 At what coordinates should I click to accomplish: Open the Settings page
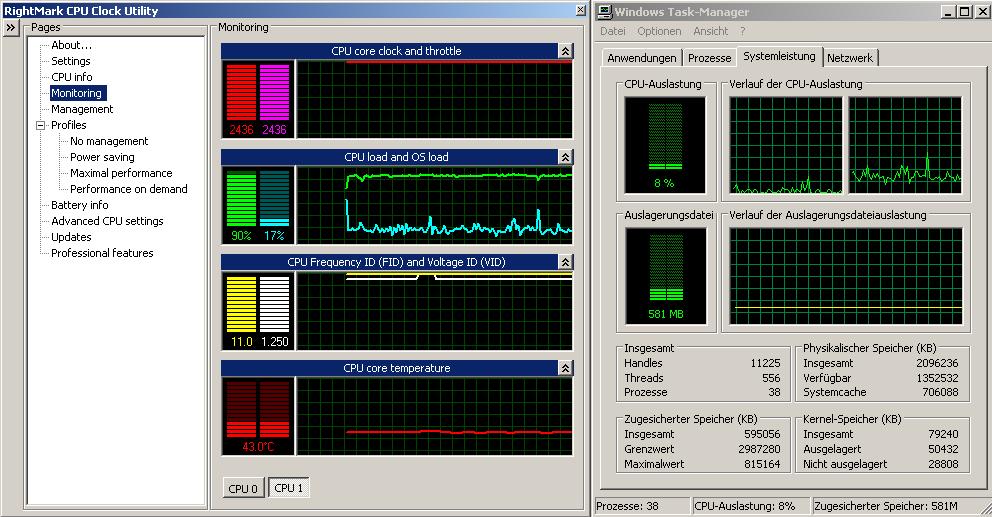(x=71, y=61)
